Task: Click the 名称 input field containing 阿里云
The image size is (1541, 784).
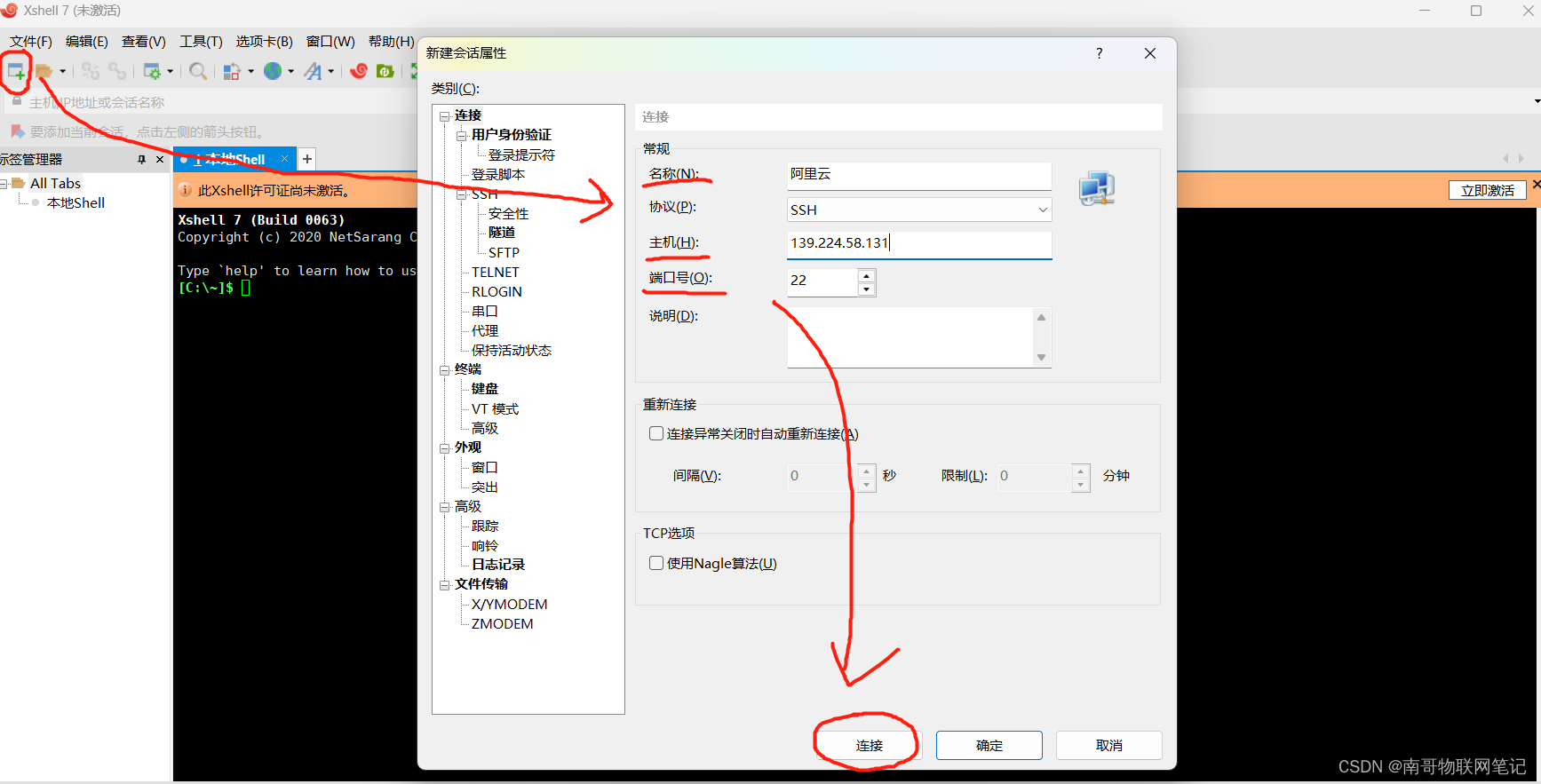Action: point(919,175)
